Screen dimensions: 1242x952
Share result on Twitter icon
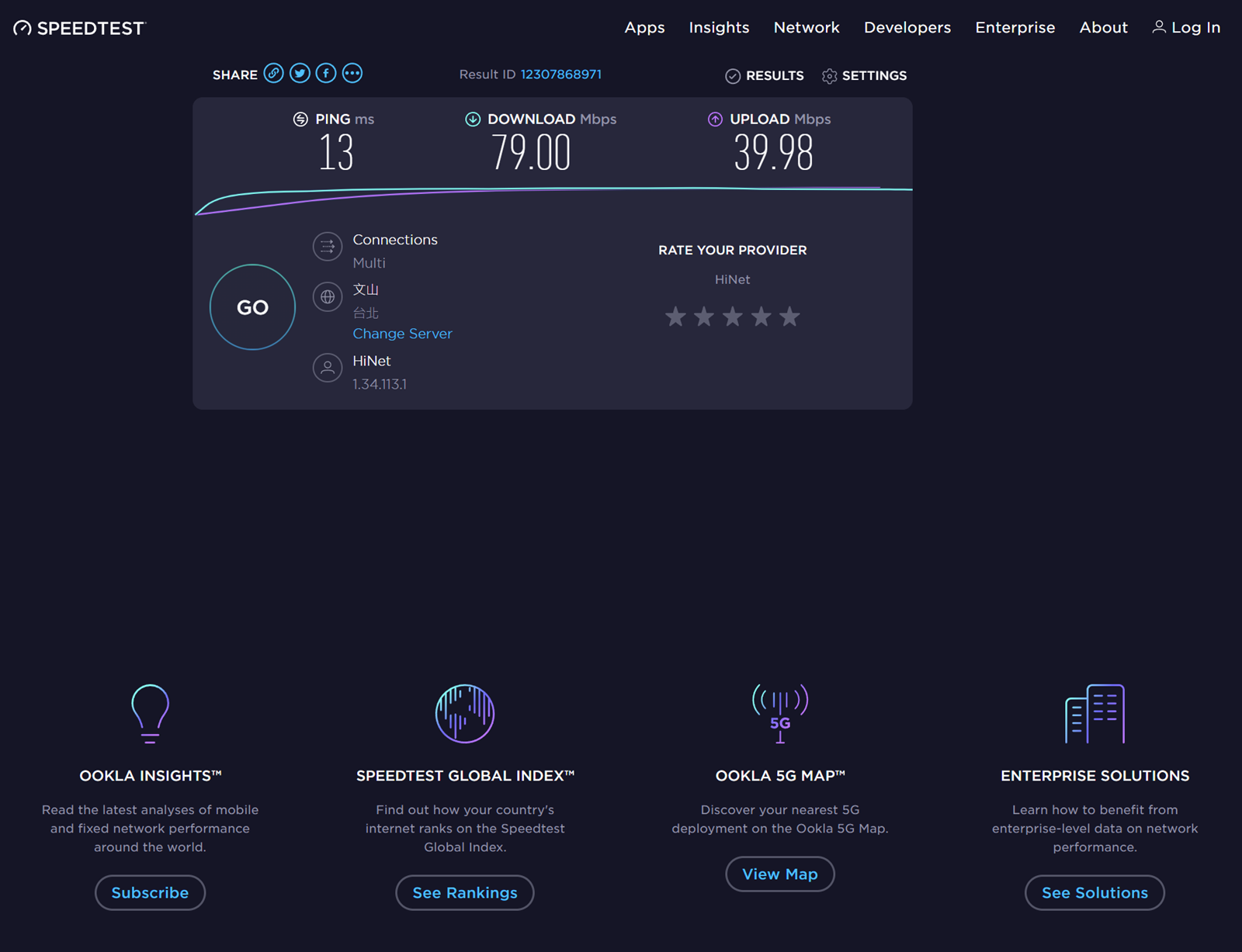[300, 74]
